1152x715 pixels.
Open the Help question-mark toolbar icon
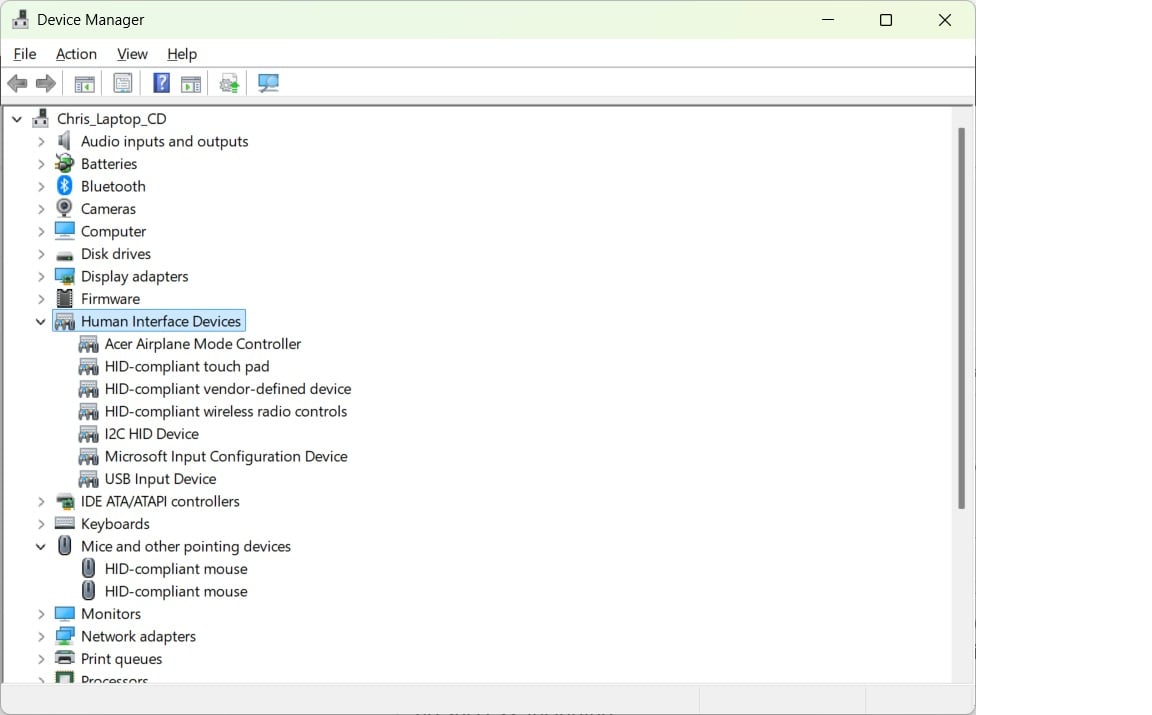(x=161, y=83)
